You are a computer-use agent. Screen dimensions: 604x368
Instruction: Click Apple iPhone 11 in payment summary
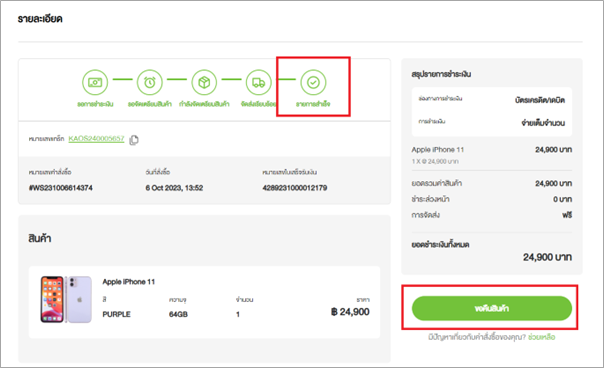tap(438, 150)
